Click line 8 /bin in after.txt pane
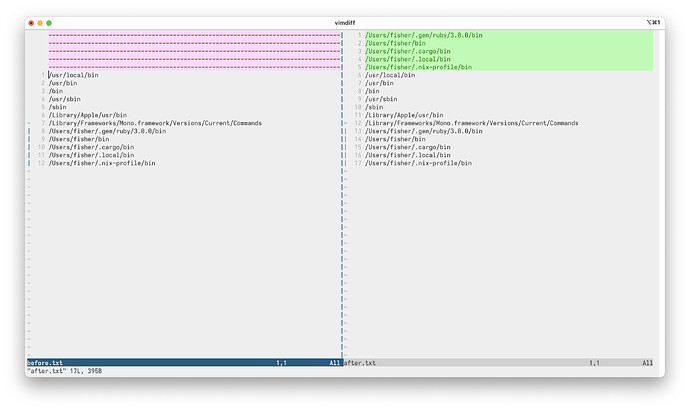This screenshot has width=690, height=410. click(372, 91)
